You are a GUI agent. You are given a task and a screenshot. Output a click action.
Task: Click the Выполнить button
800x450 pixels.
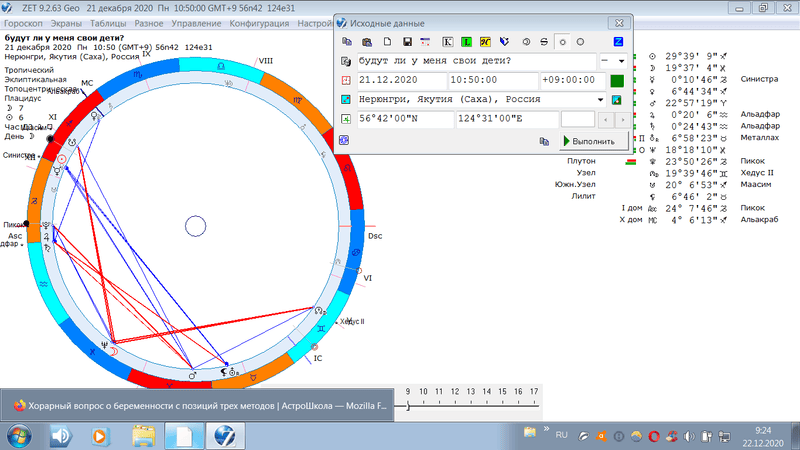[x=593, y=142]
